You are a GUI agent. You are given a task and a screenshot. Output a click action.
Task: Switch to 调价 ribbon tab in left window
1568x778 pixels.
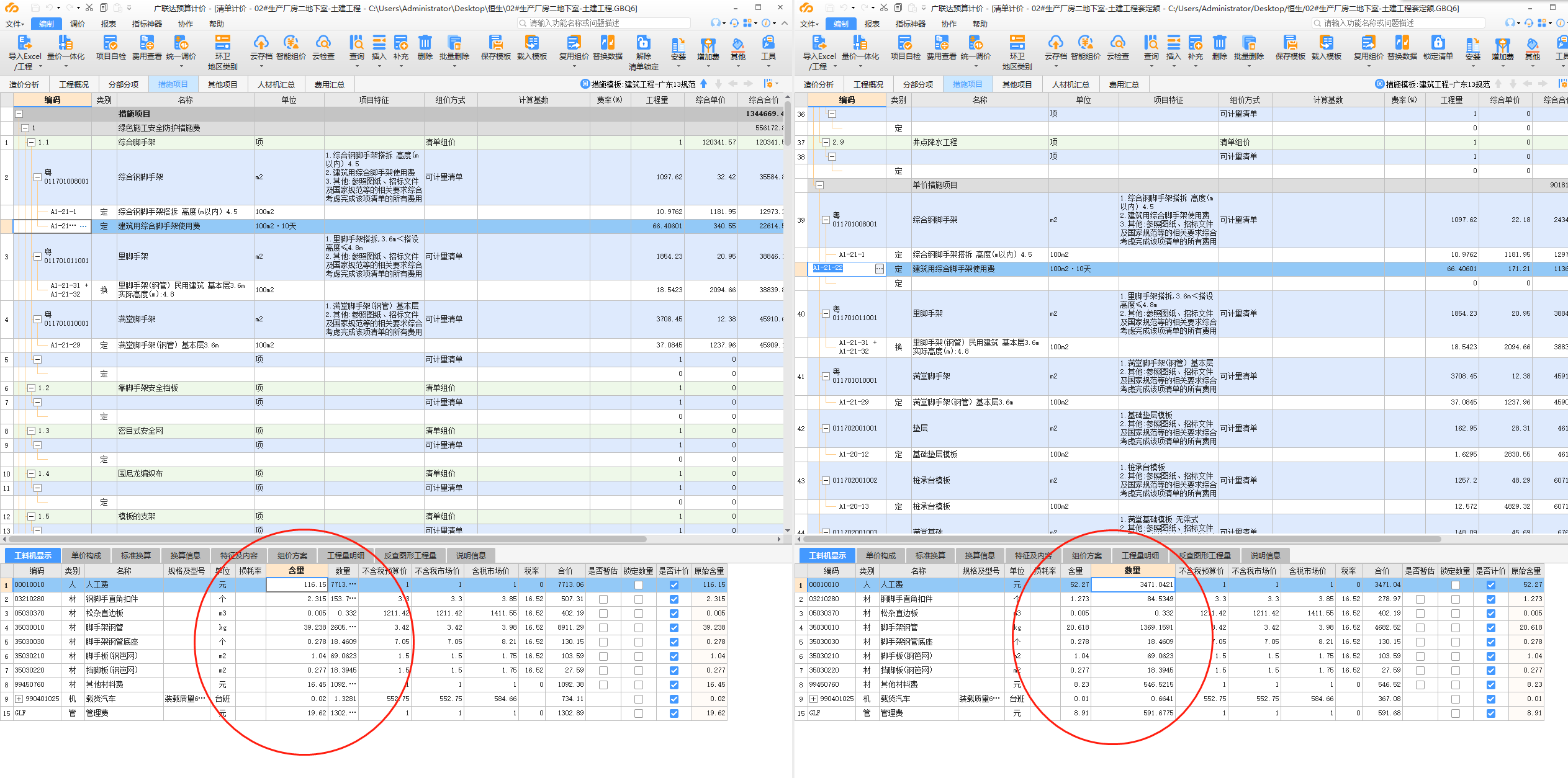[x=78, y=24]
